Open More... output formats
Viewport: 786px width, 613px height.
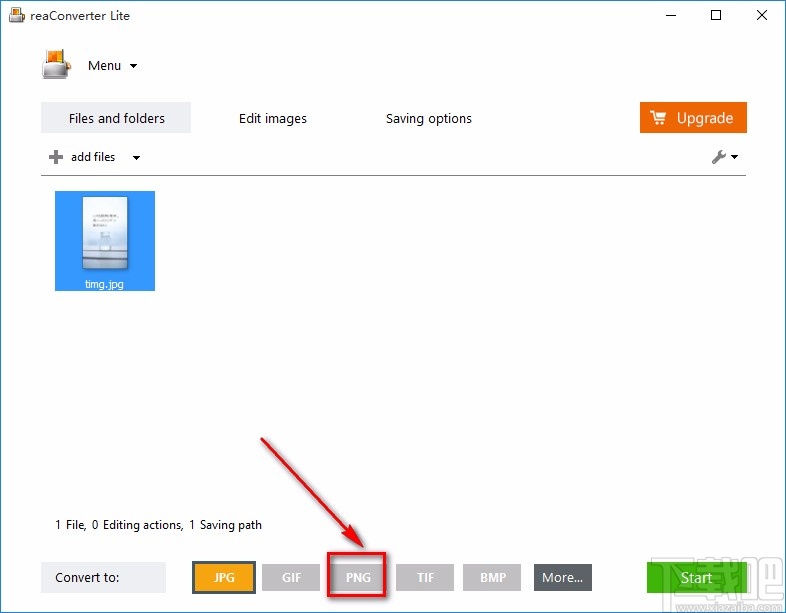click(563, 577)
